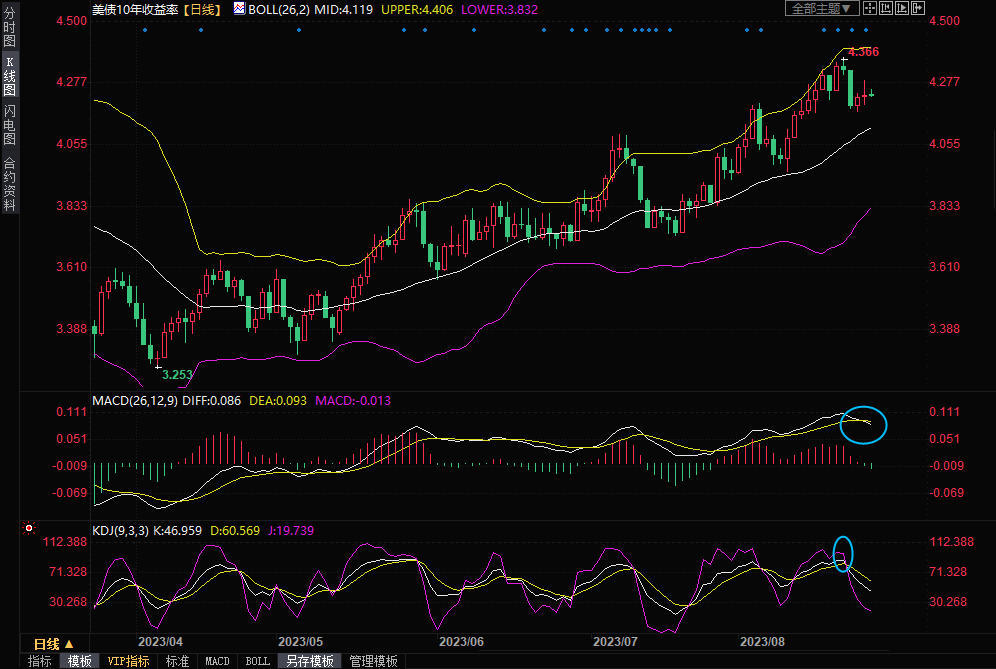Click the crosshair cursor icon at top right

coord(870,8)
